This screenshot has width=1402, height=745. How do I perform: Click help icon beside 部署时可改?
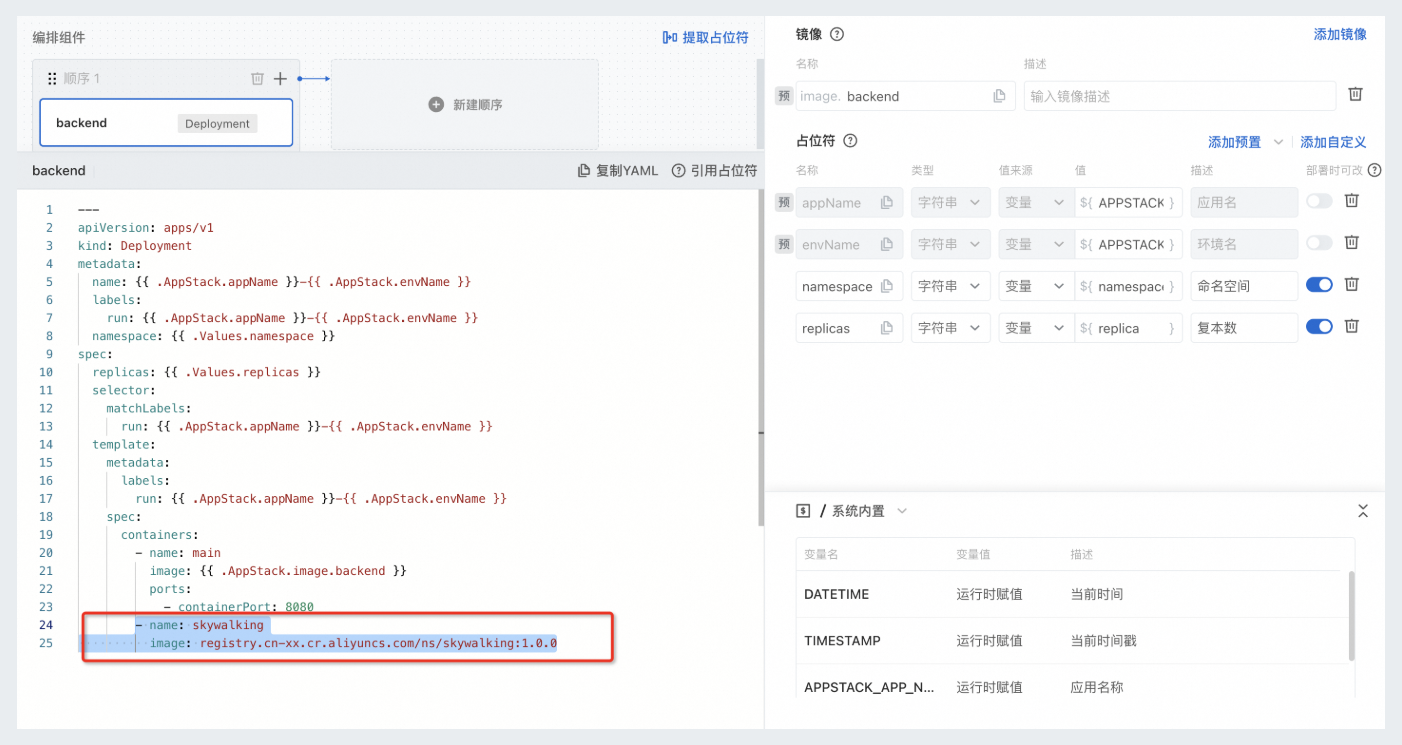pos(1375,171)
